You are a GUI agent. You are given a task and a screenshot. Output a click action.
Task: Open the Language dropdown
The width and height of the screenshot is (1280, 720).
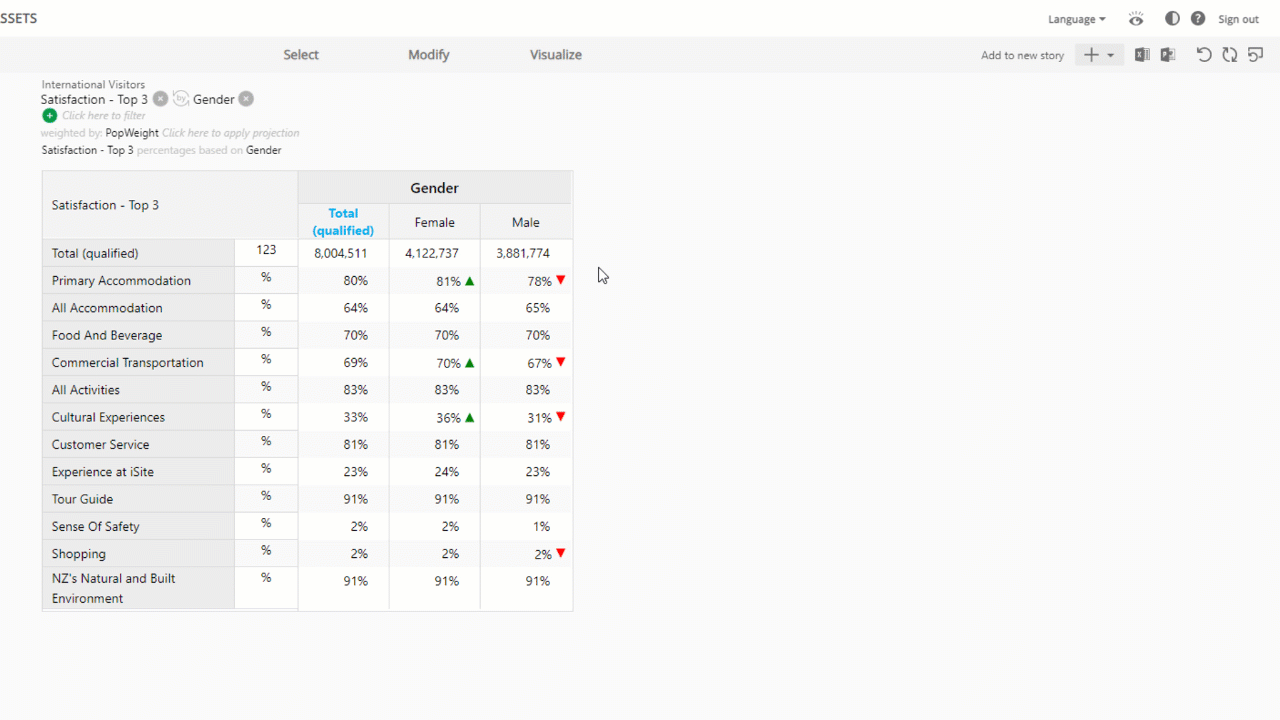(1076, 19)
